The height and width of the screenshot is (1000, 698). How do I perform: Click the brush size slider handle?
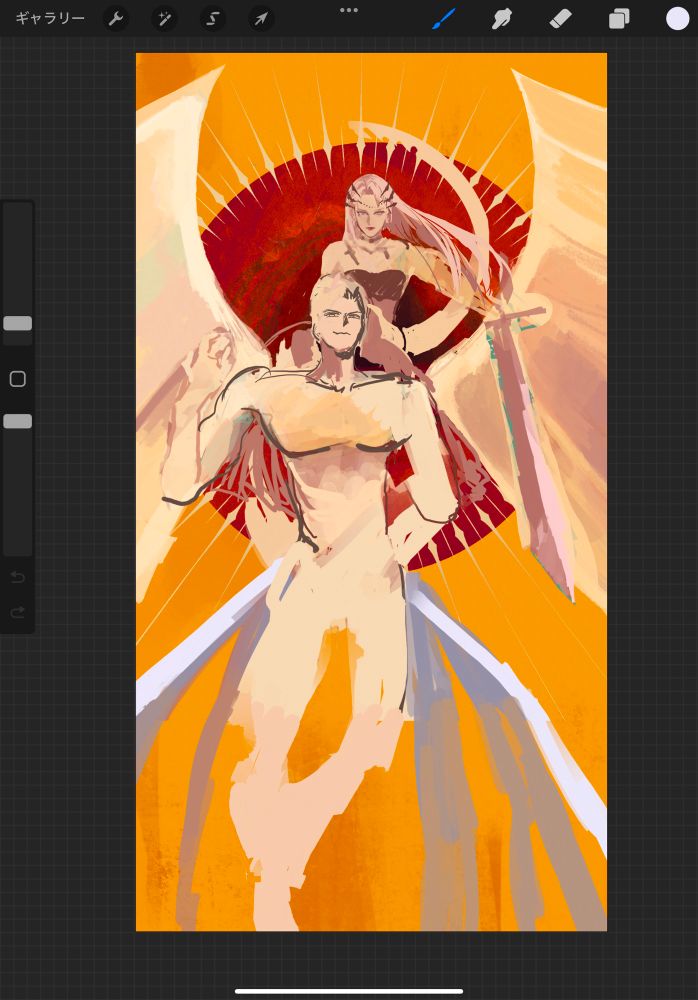click(18, 323)
